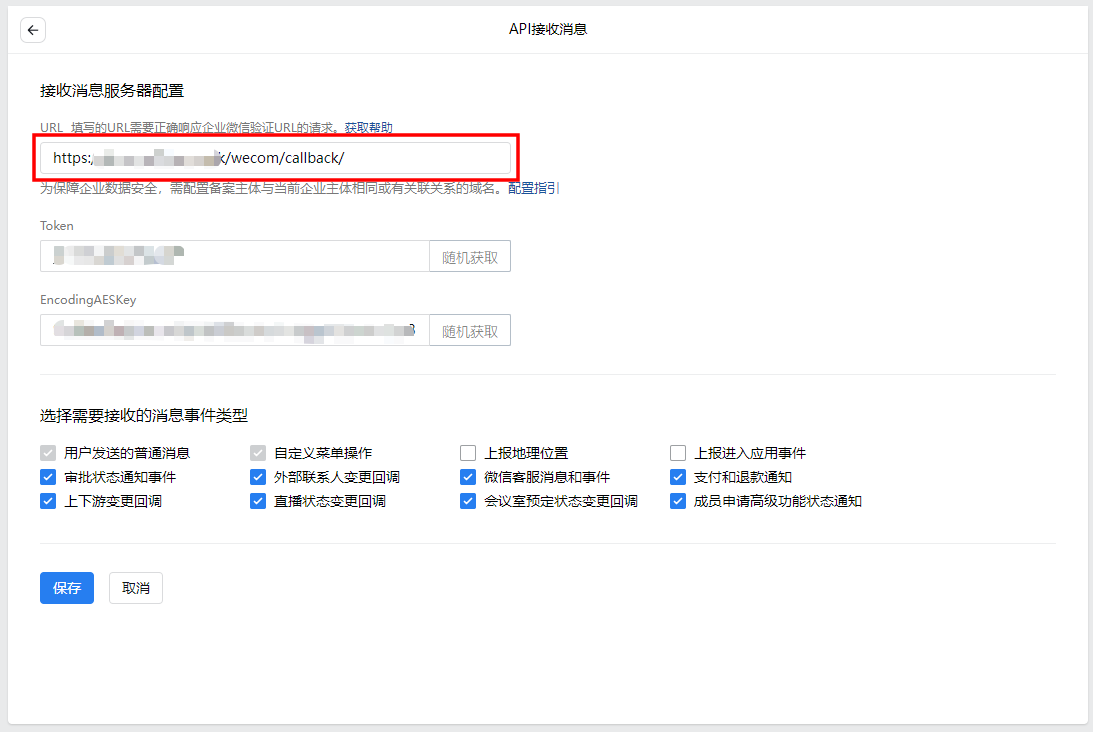
Task: Uncheck 外部联系人变更回调 checkbox
Action: pos(258,477)
